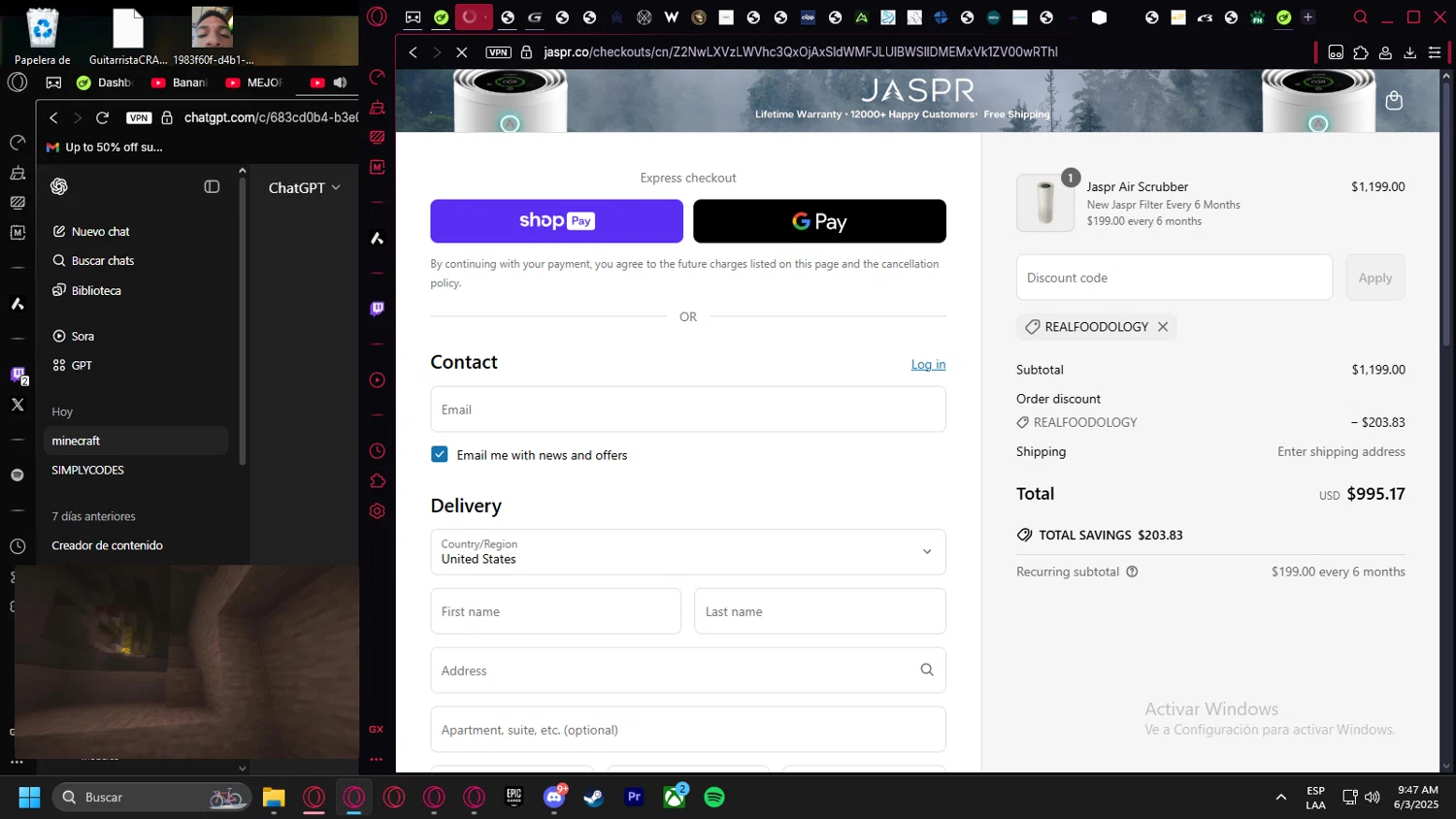Viewport: 1456px width, 819px height.
Task: Expand the Country/Region dropdown
Action: (x=688, y=551)
